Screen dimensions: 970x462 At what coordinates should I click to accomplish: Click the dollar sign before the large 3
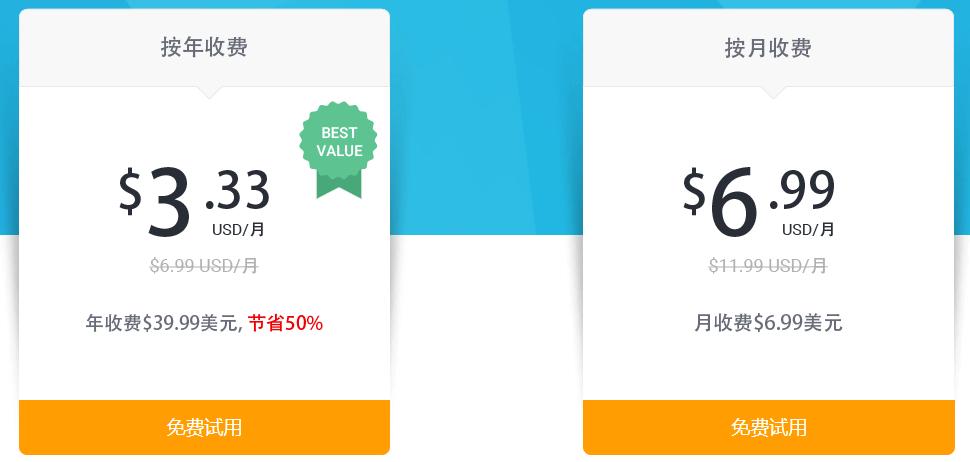(x=131, y=190)
